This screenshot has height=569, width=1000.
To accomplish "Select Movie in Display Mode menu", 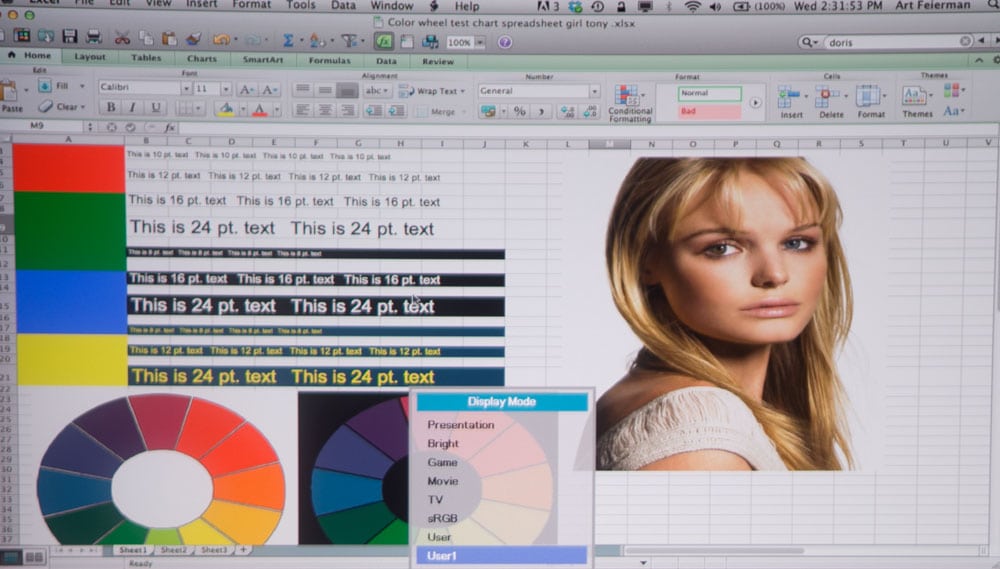I will point(443,481).
